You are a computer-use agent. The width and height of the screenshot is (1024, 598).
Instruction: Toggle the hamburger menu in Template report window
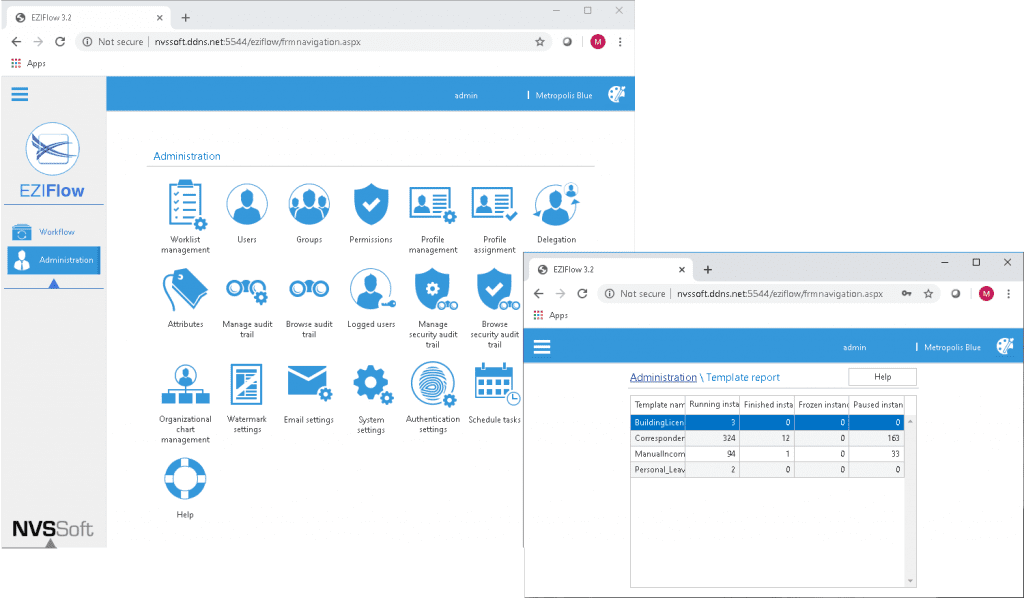pyautogui.click(x=543, y=347)
